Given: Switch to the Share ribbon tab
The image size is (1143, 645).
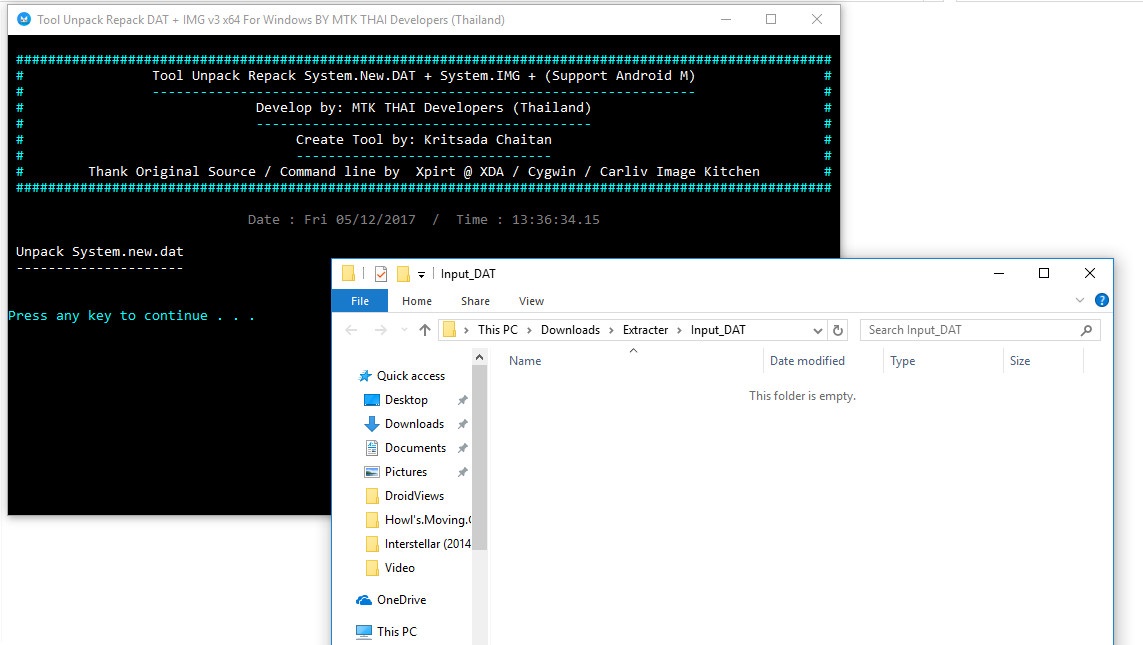Looking at the screenshot, I should click(x=475, y=301).
